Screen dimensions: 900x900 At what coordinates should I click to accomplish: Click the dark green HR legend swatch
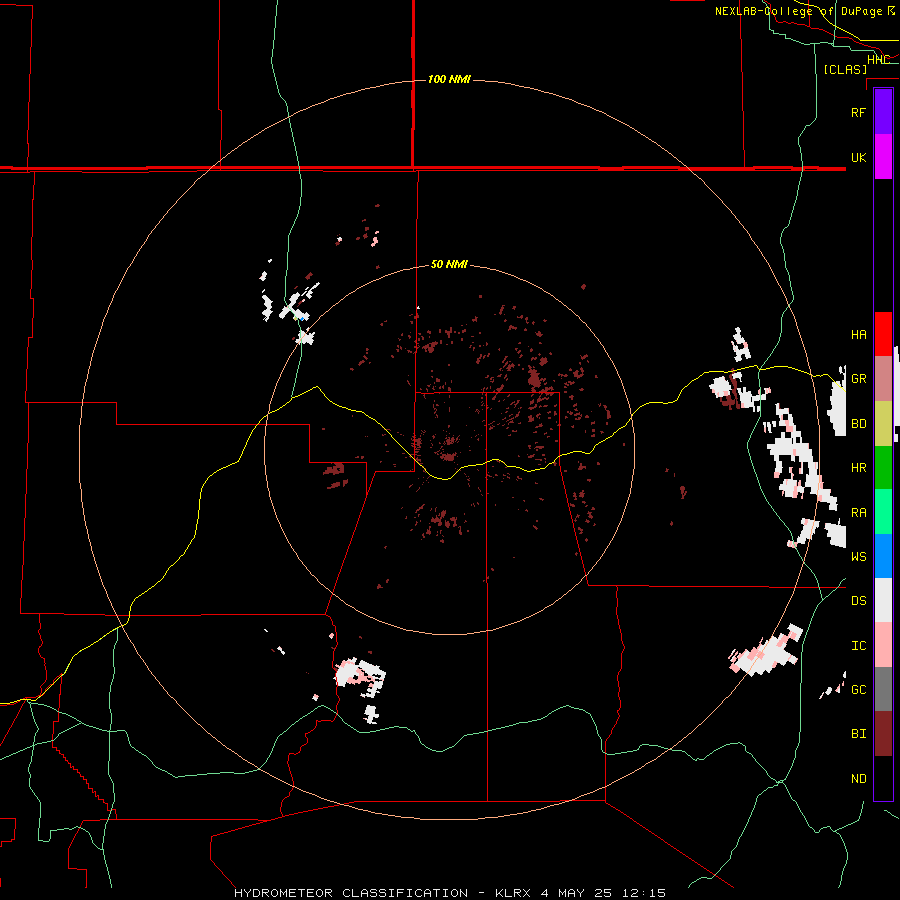883,467
